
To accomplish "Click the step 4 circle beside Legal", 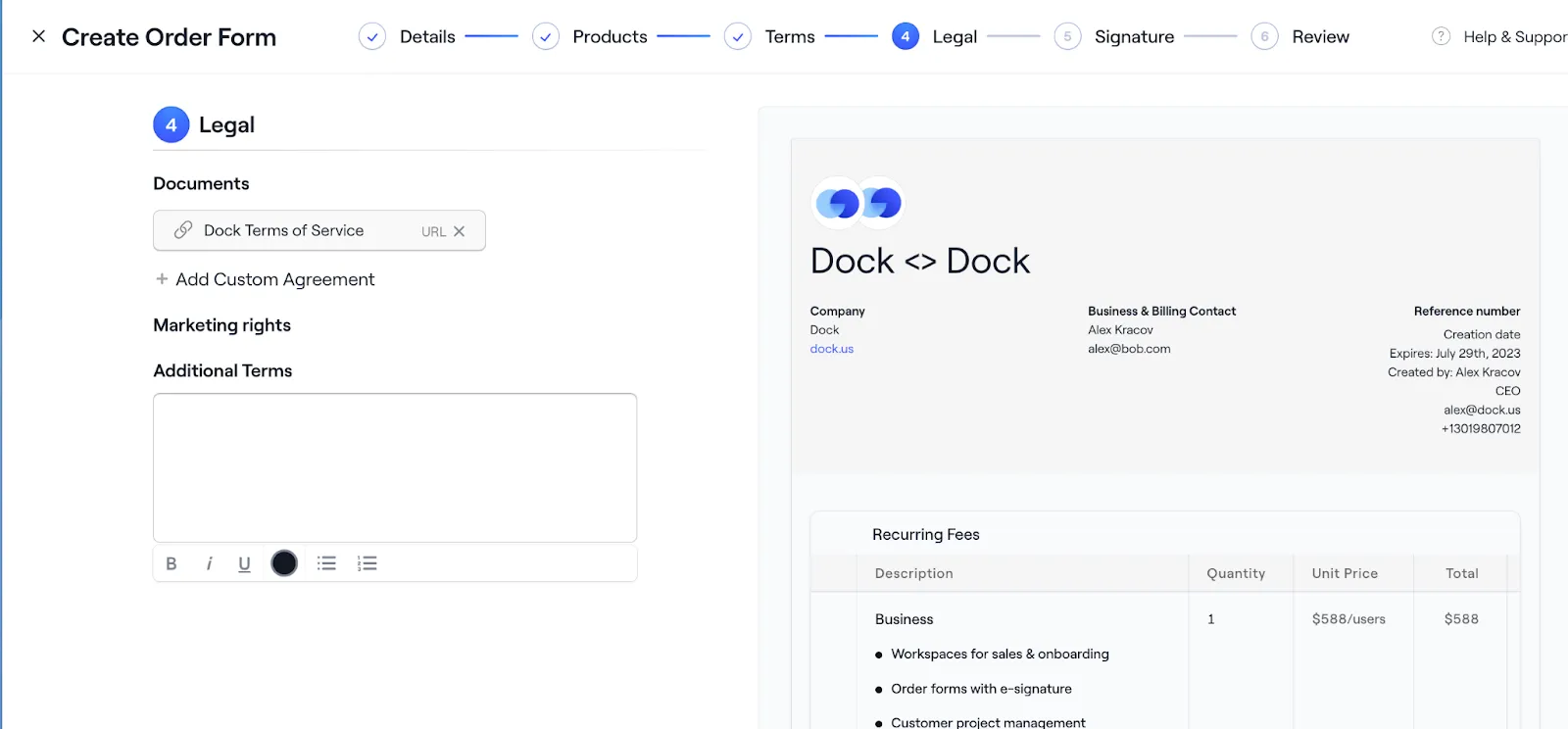I will [x=906, y=36].
